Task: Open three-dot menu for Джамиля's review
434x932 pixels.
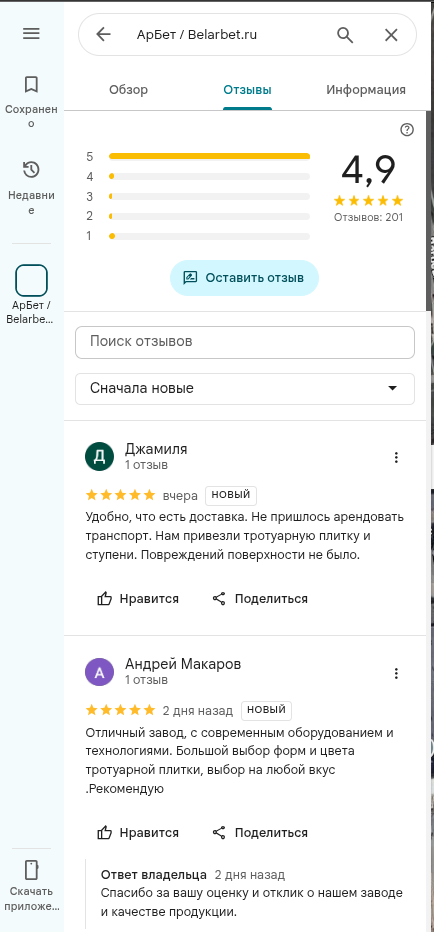Action: click(x=397, y=457)
